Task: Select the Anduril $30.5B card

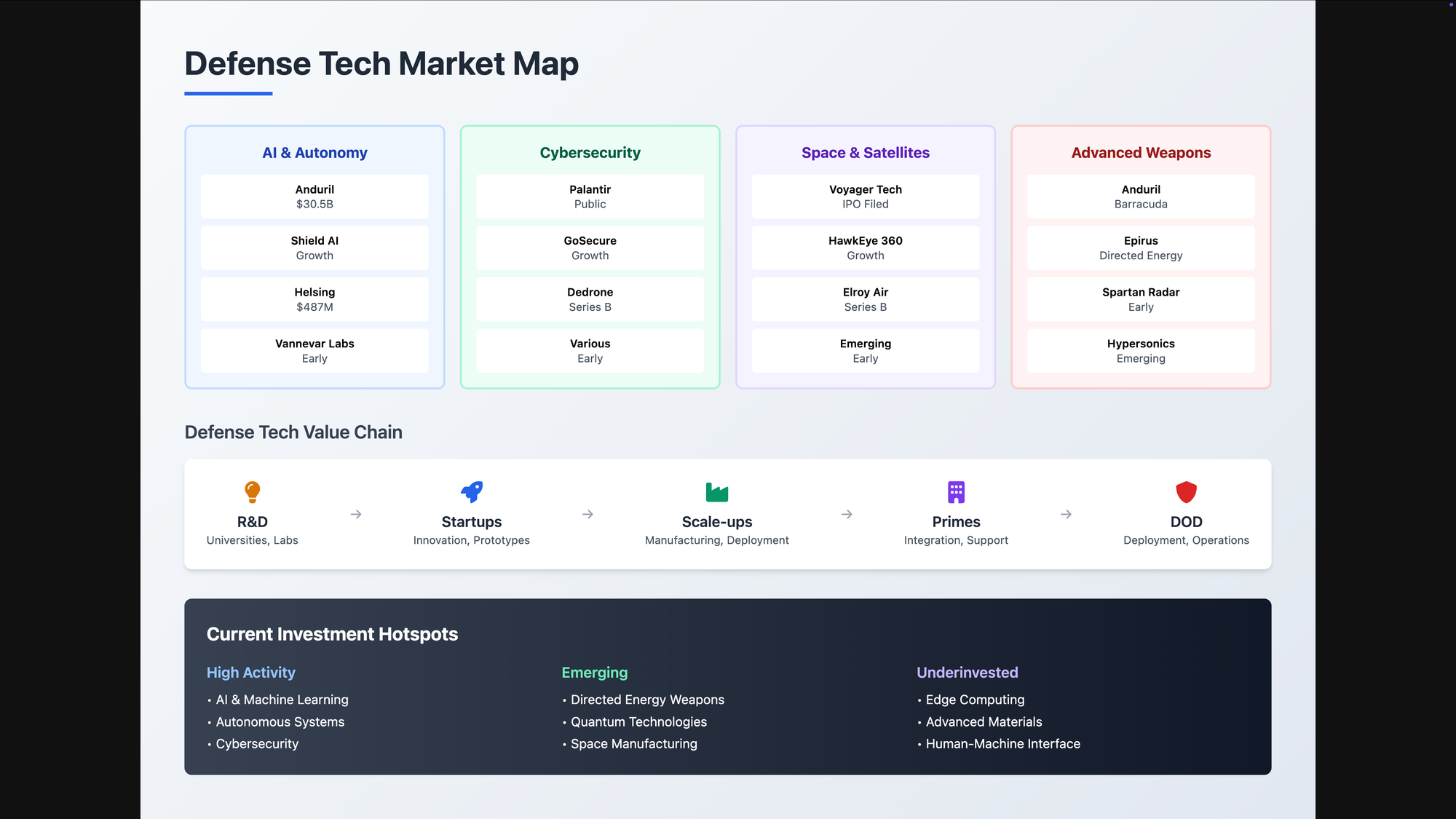Action: [x=314, y=197]
